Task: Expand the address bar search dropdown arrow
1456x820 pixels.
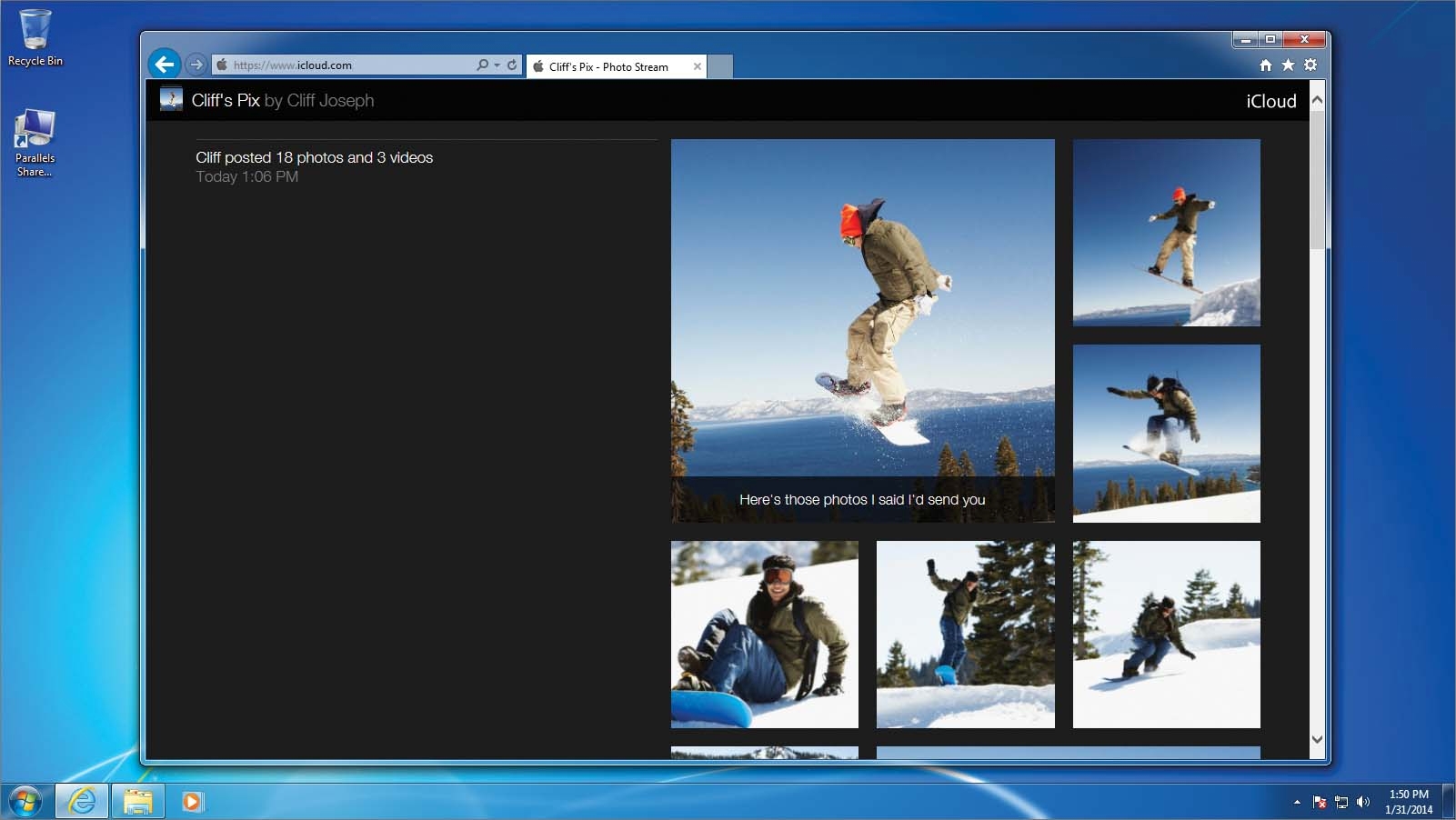Action: [x=497, y=65]
